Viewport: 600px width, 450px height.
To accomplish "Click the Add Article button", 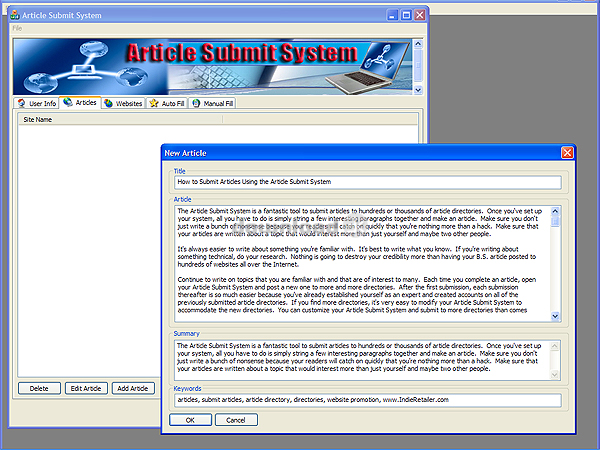I will point(133,388).
